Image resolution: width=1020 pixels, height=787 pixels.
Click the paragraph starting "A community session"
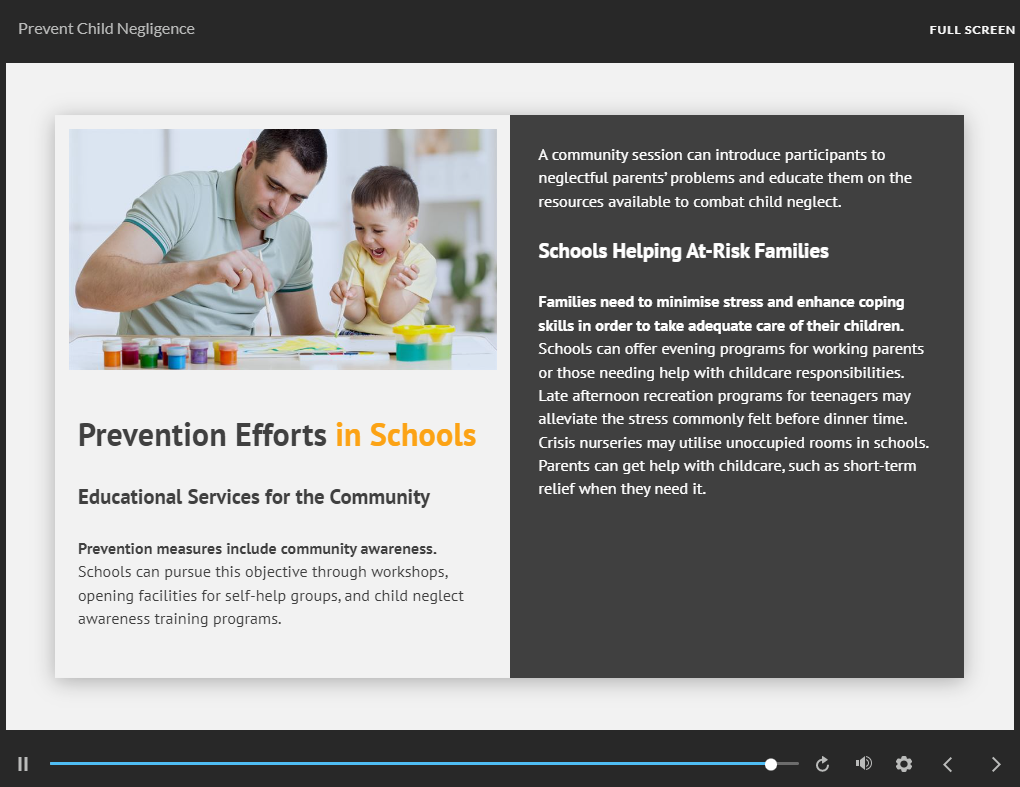[x=724, y=178]
